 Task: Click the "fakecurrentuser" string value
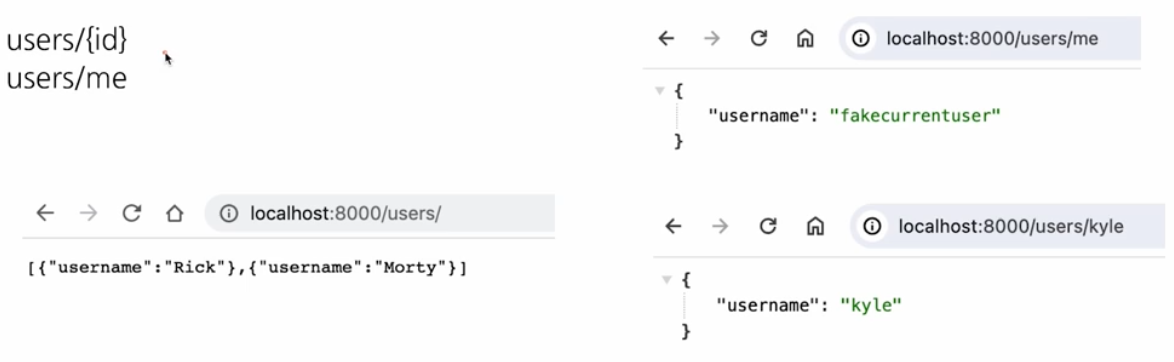916,115
